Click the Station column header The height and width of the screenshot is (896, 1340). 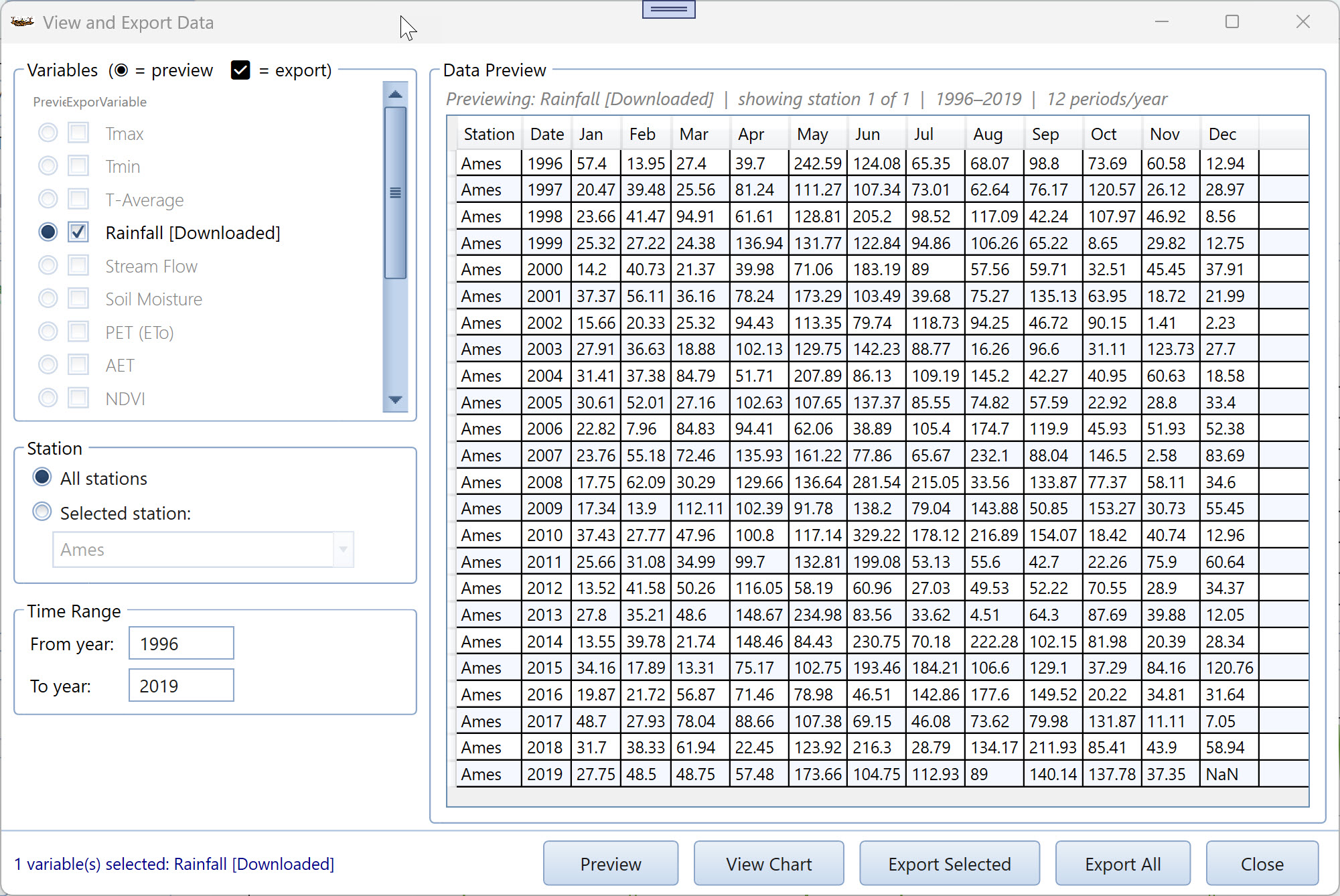point(489,134)
